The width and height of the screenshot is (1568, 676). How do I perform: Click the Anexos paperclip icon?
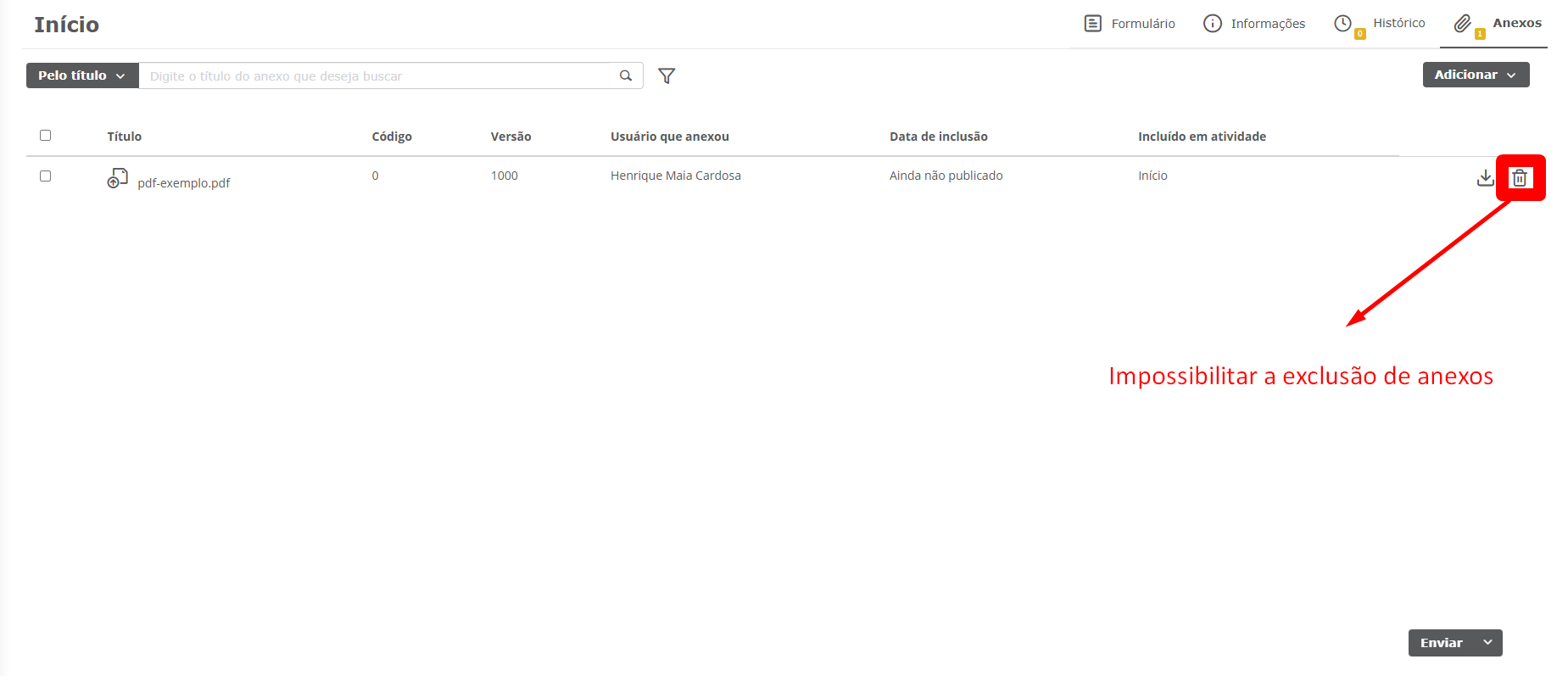tap(1463, 24)
